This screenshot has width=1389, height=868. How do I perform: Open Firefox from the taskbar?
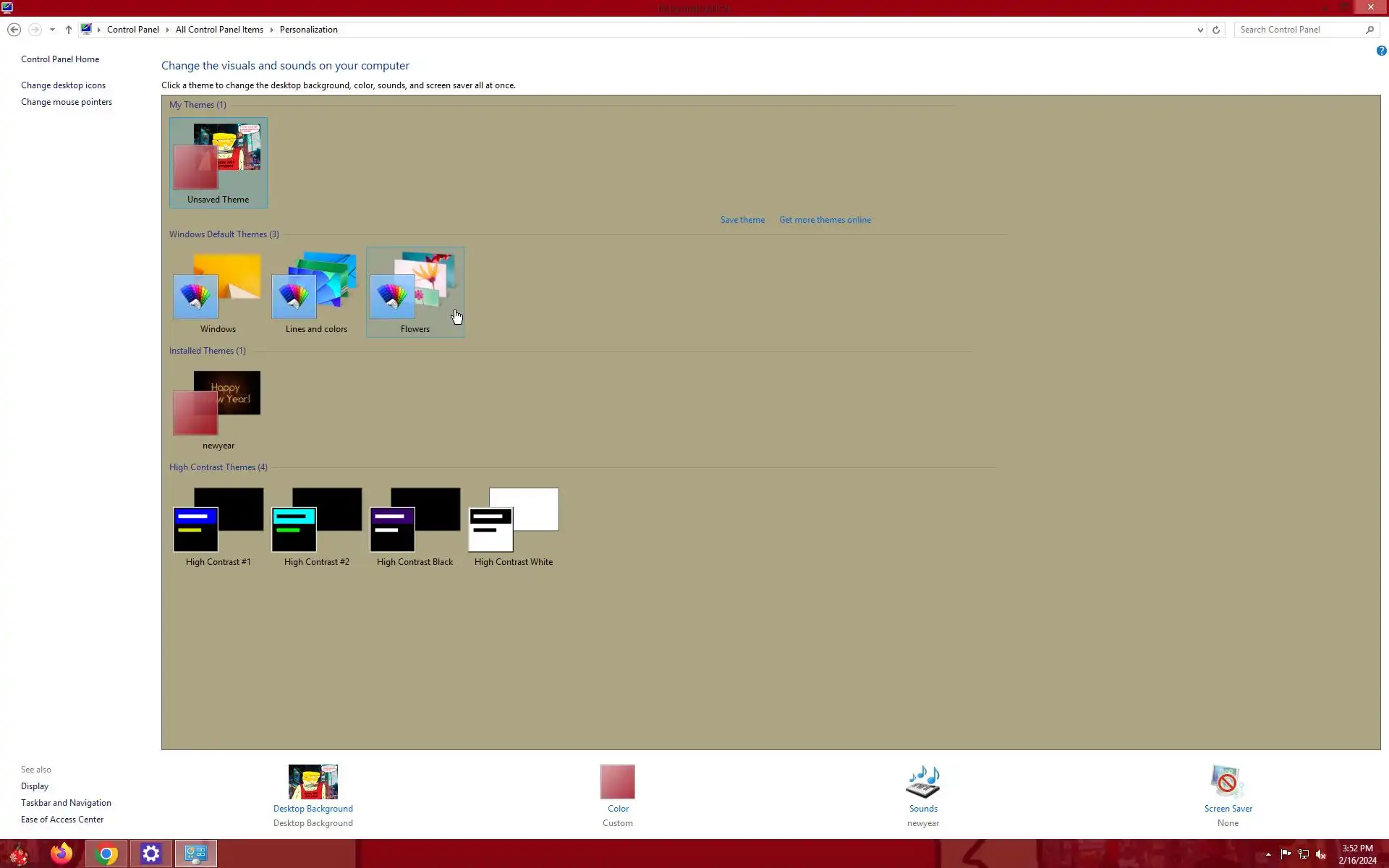[61, 854]
